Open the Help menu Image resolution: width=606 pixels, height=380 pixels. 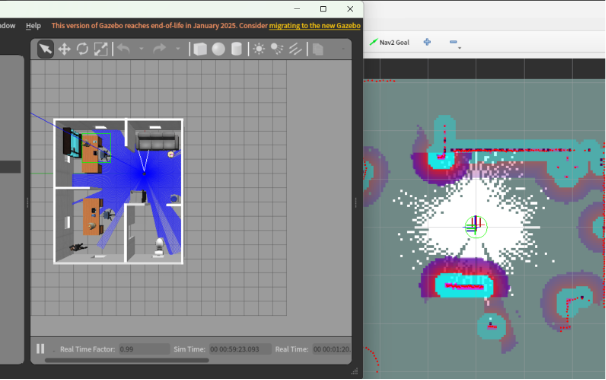[33, 26]
